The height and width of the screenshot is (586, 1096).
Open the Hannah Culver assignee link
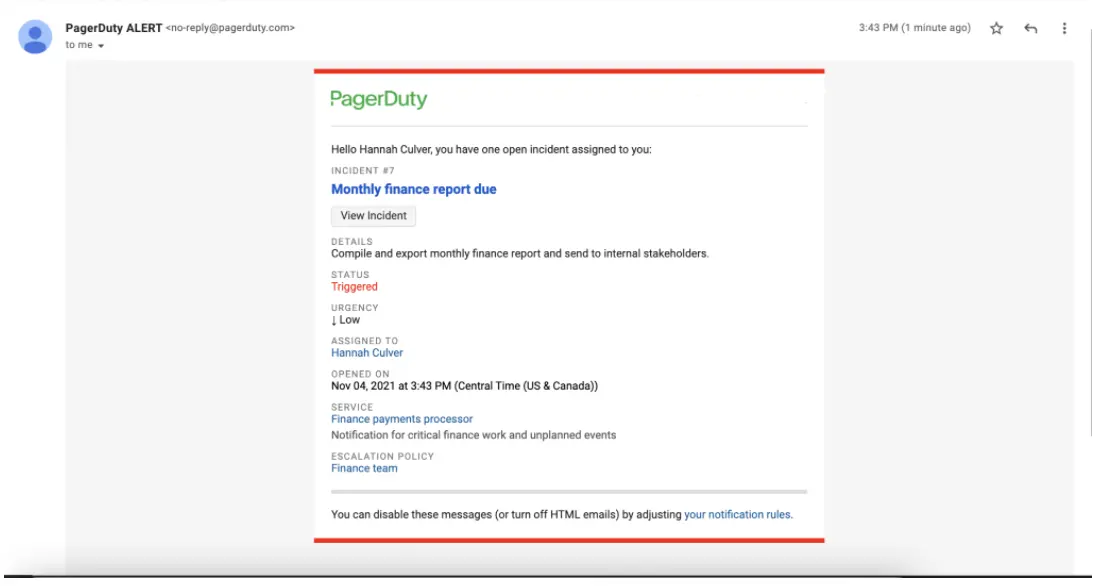pos(367,352)
